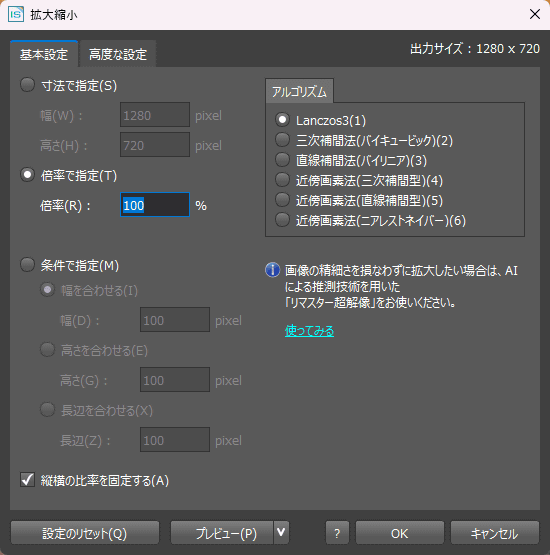Click the アルゴリズム tab header
Image resolution: width=550 pixels, height=555 pixels.
pyautogui.click(x=299, y=92)
